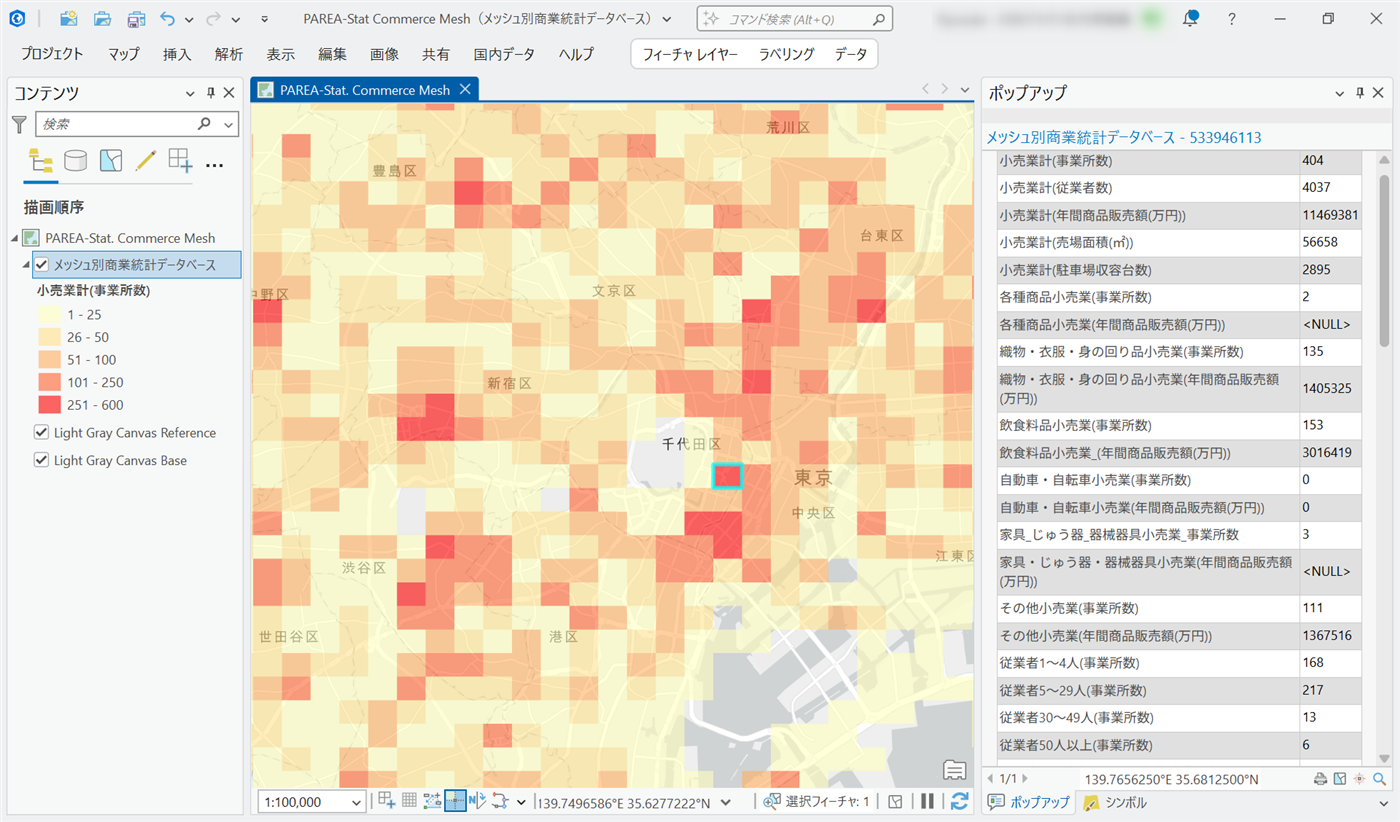Click the コマンド検索 search box
1400x822 pixels.
coord(793,19)
